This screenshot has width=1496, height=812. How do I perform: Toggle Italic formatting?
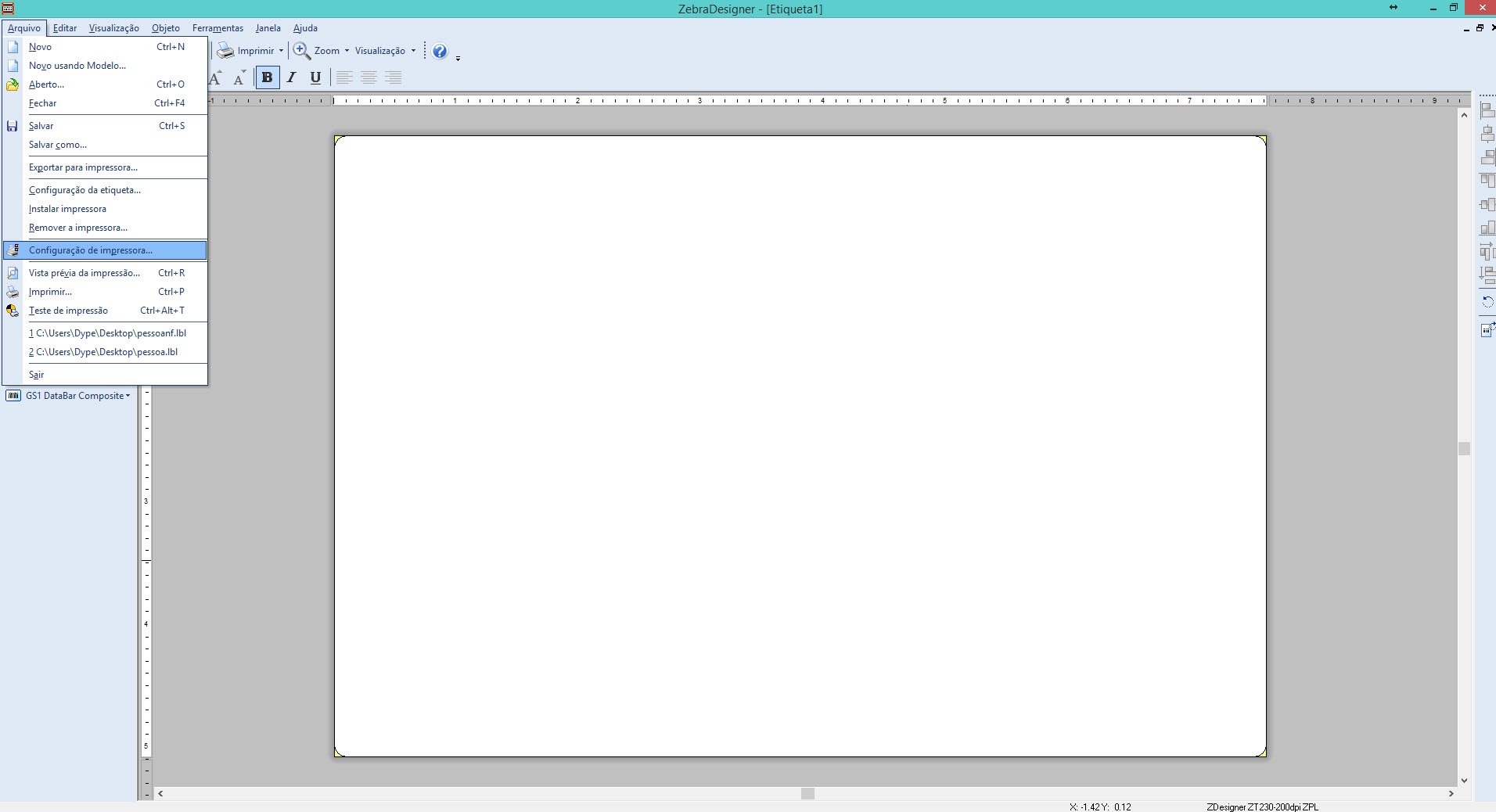pos(291,77)
